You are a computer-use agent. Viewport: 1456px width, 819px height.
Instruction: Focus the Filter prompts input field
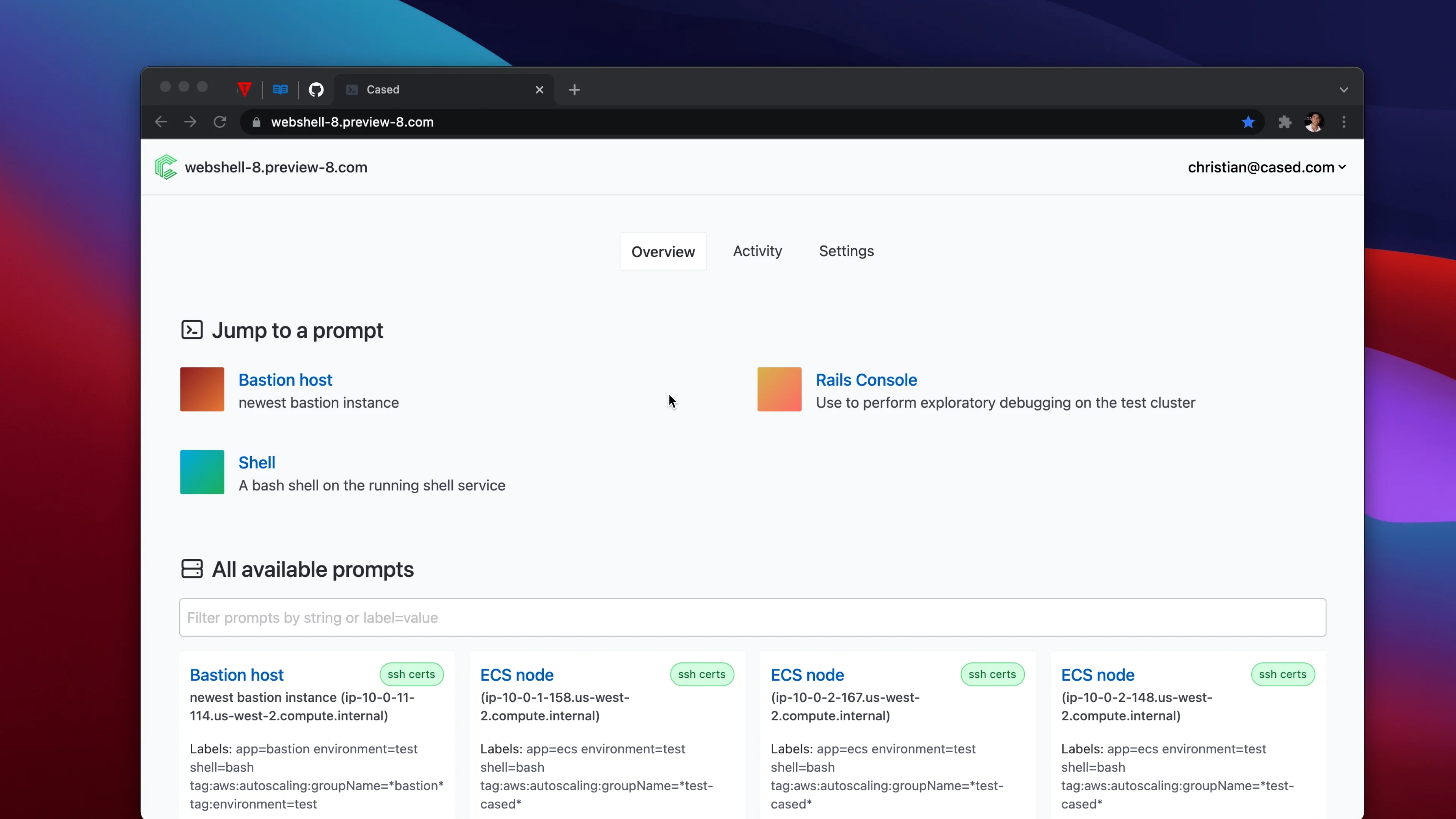(x=752, y=617)
